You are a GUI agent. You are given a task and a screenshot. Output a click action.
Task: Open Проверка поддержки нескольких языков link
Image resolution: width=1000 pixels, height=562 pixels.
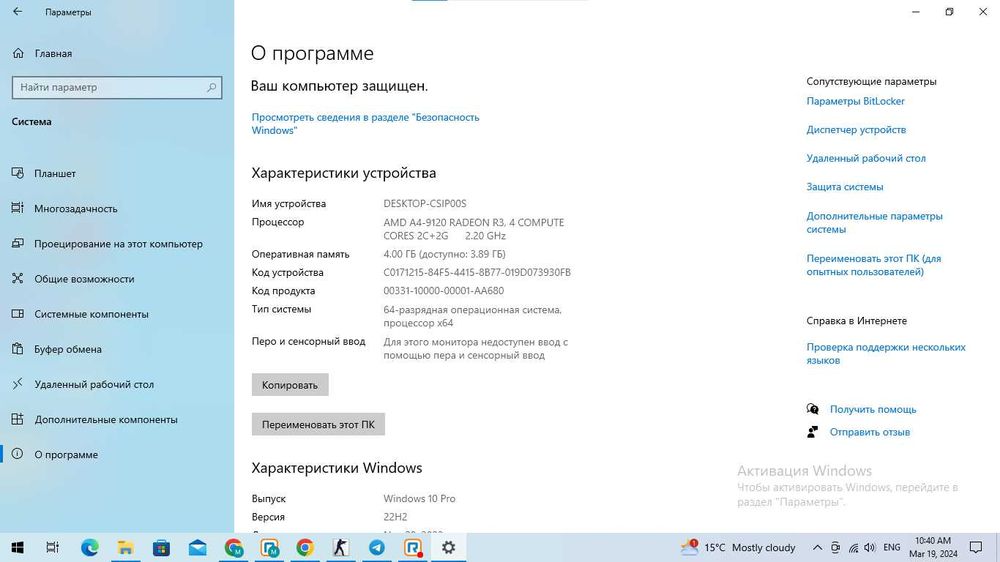(x=886, y=353)
